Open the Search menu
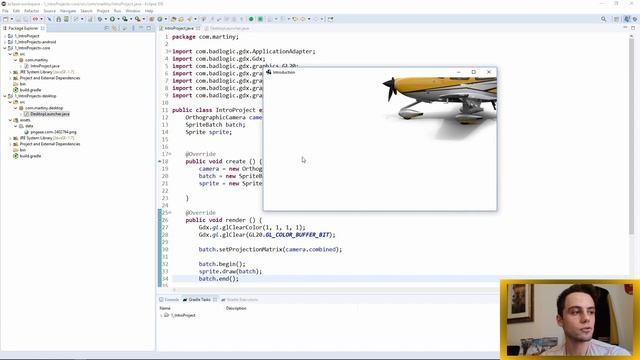 pos(86,11)
